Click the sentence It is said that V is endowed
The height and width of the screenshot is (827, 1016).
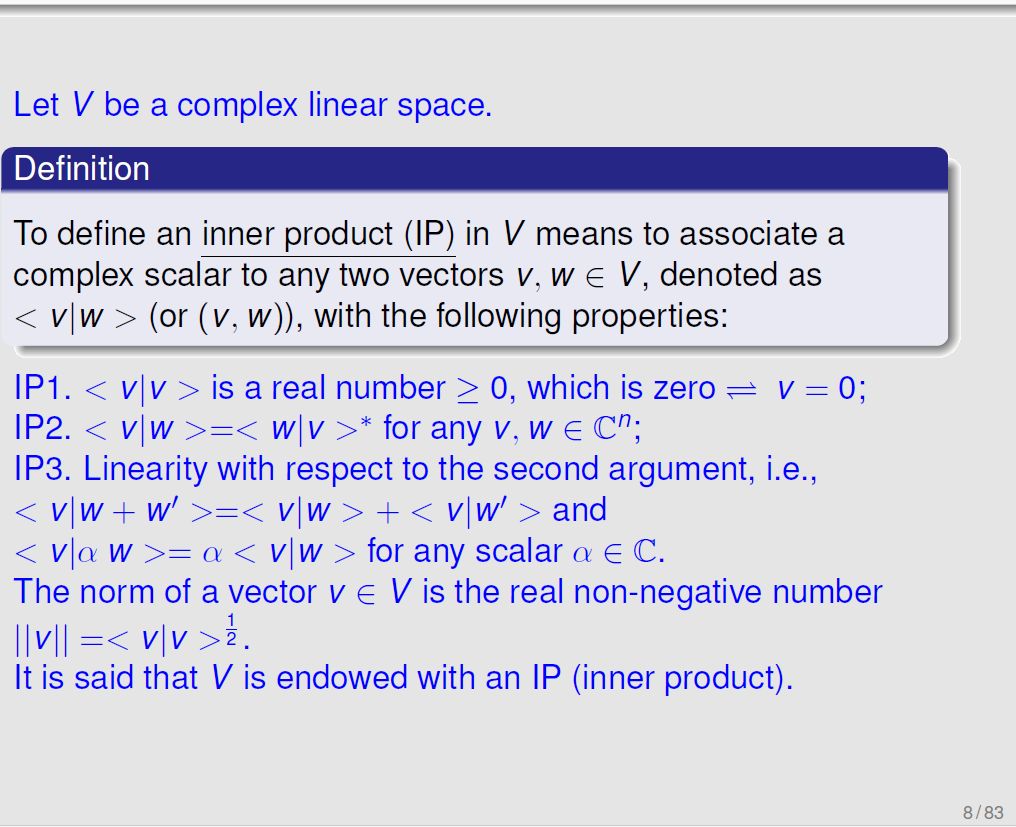pyautogui.click(x=403, y=678)
